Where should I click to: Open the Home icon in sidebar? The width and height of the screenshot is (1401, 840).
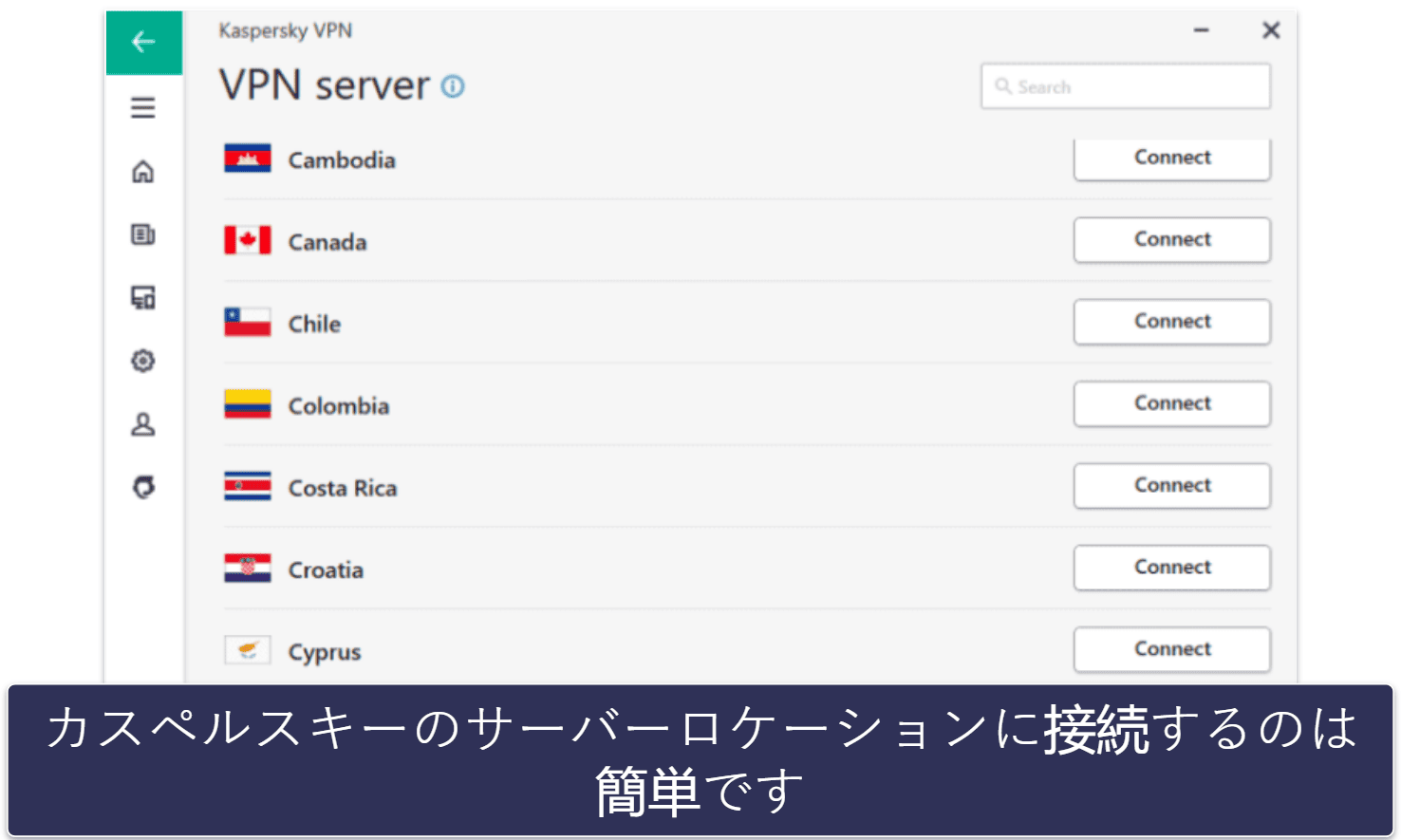pyautogui.click(x=143, y=171)
